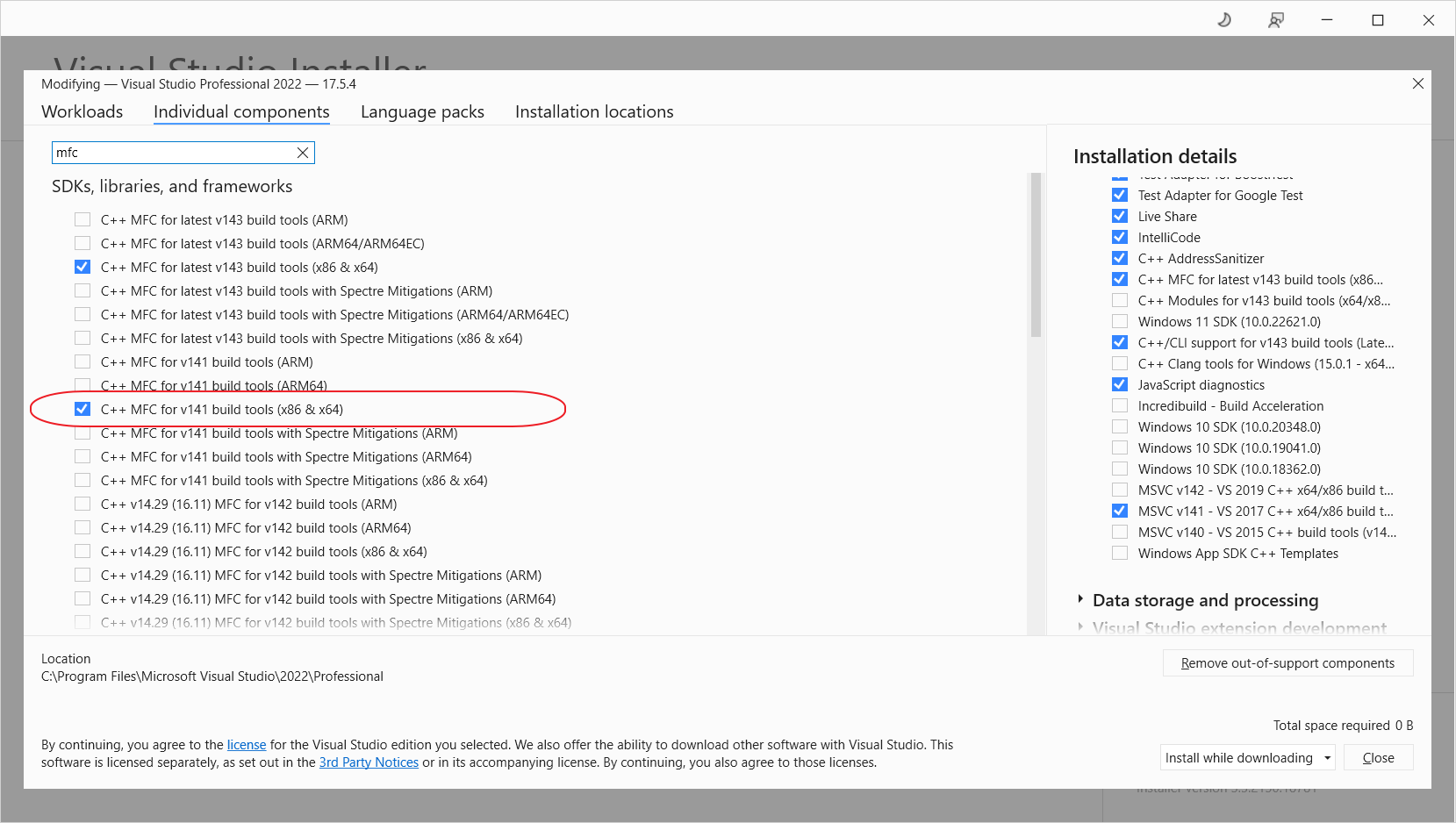Open the Language packs tab
Screen dimensions: 1456x823
[x=422, y=111]
